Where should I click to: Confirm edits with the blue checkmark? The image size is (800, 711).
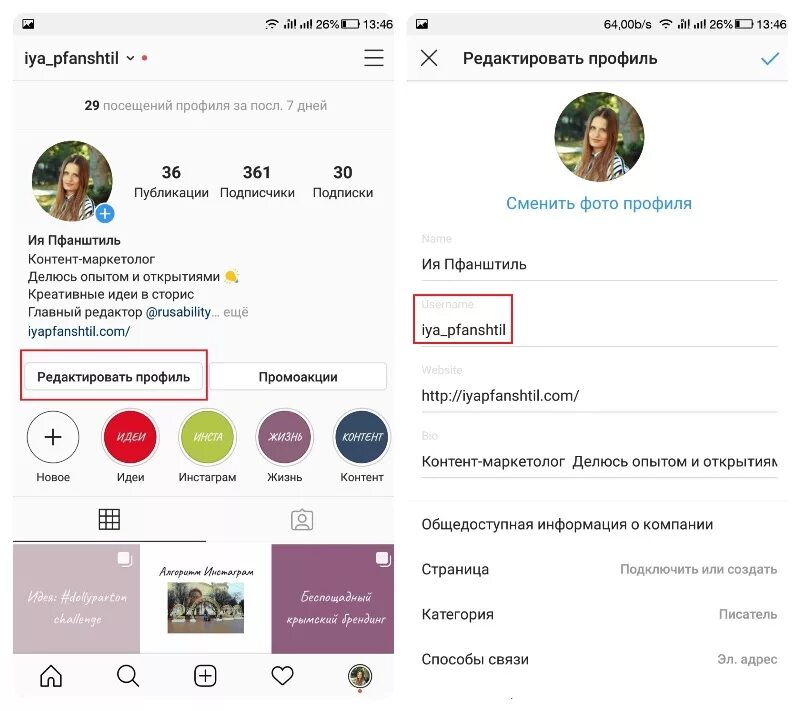pos(769,59)
